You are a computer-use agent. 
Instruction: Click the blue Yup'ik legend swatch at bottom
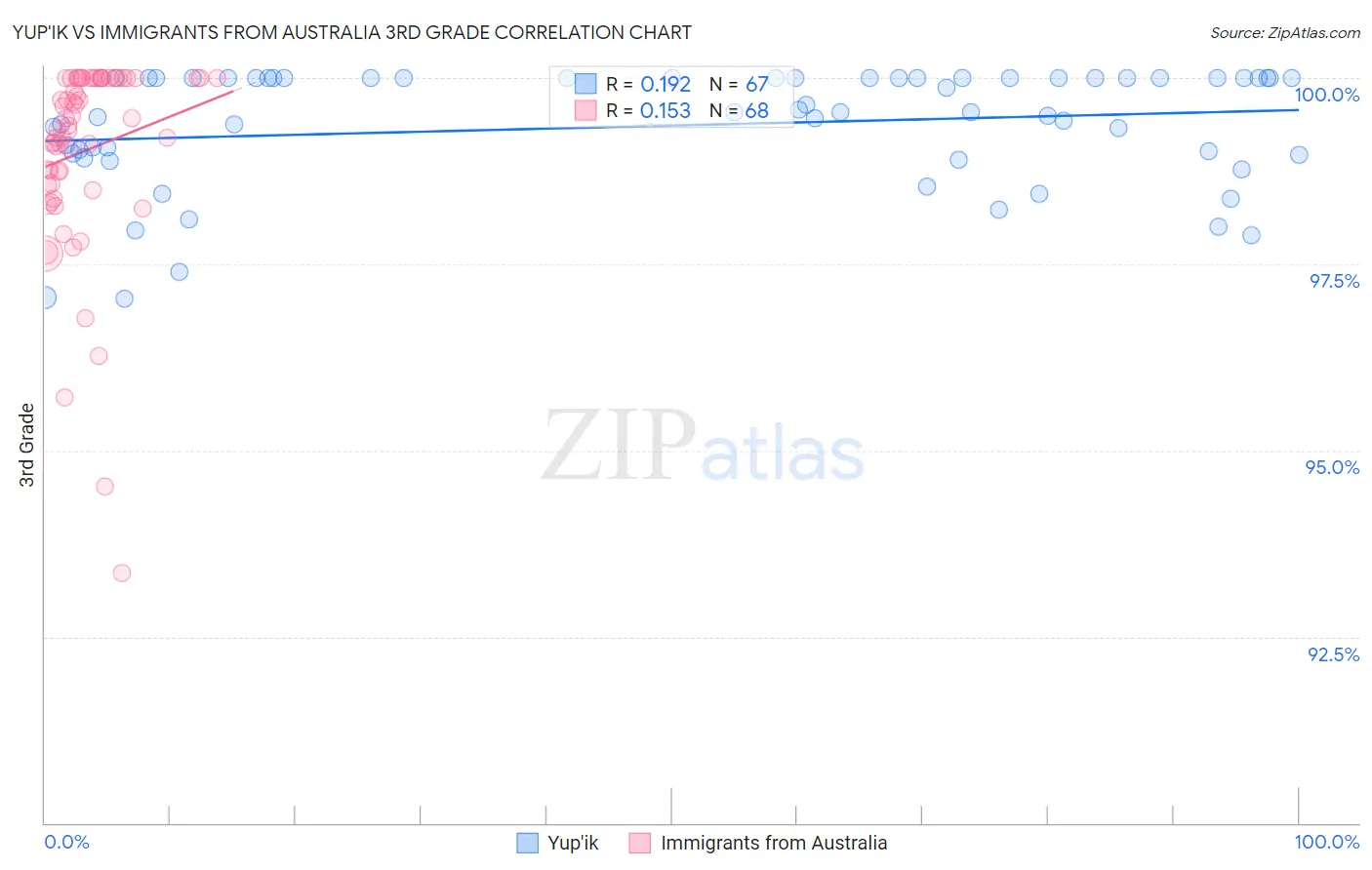tap(528, 844)
